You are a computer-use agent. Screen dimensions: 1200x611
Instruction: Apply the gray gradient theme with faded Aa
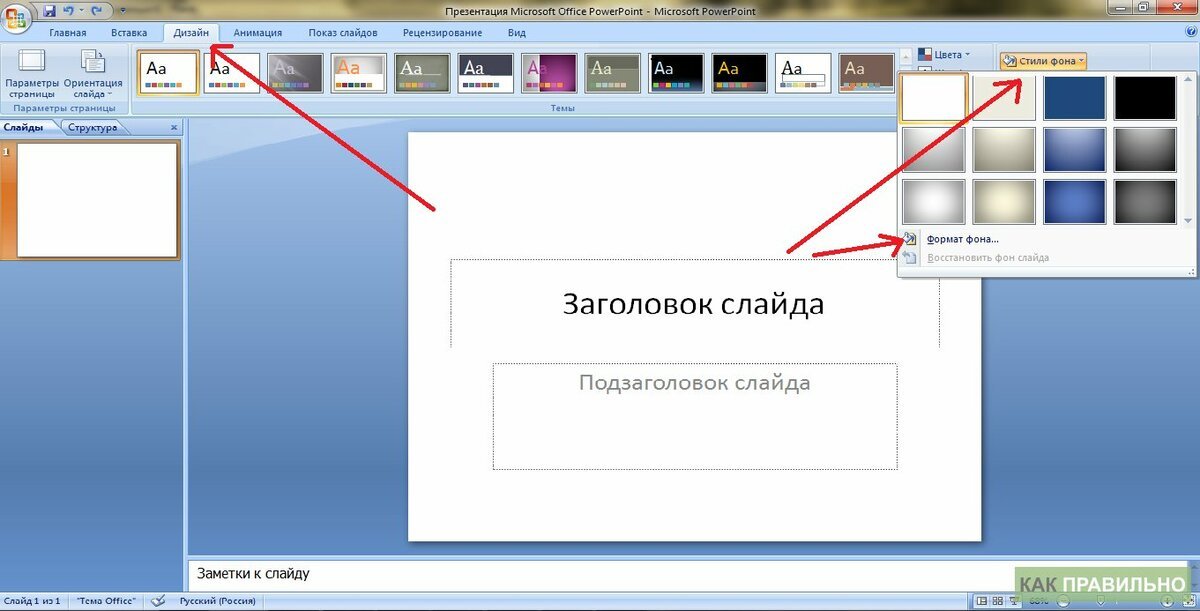coord(295,73)
